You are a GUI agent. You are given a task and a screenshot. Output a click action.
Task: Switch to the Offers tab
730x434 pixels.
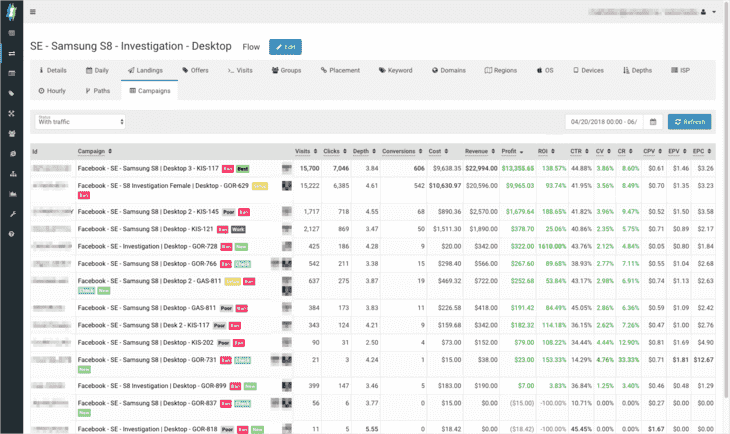[x=195, y=70]
